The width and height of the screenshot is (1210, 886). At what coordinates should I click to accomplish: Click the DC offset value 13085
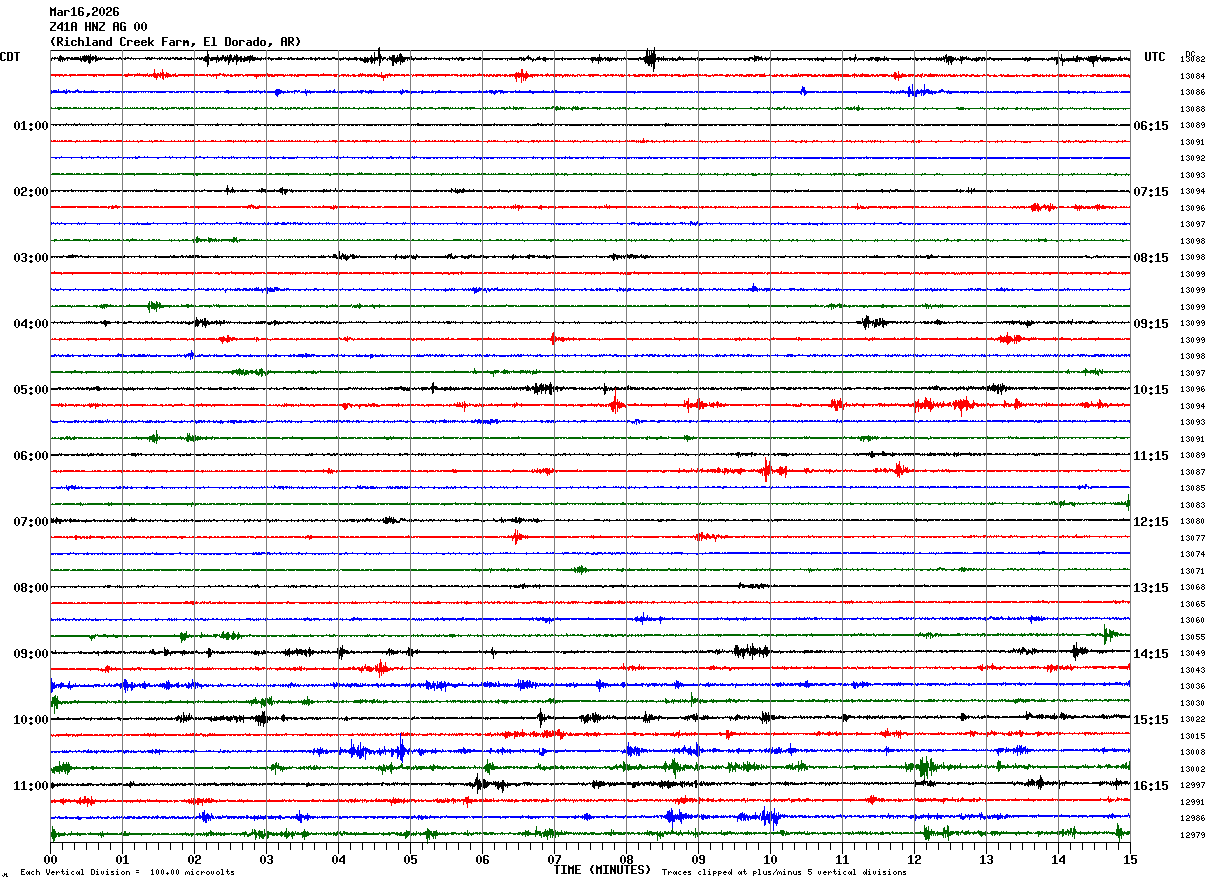(x=1192, y=489)
